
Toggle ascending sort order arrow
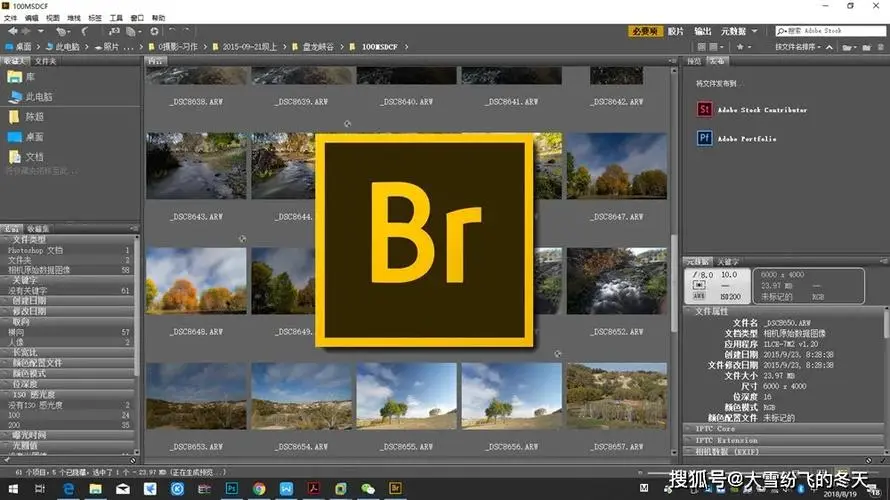[x=829, y=47]
